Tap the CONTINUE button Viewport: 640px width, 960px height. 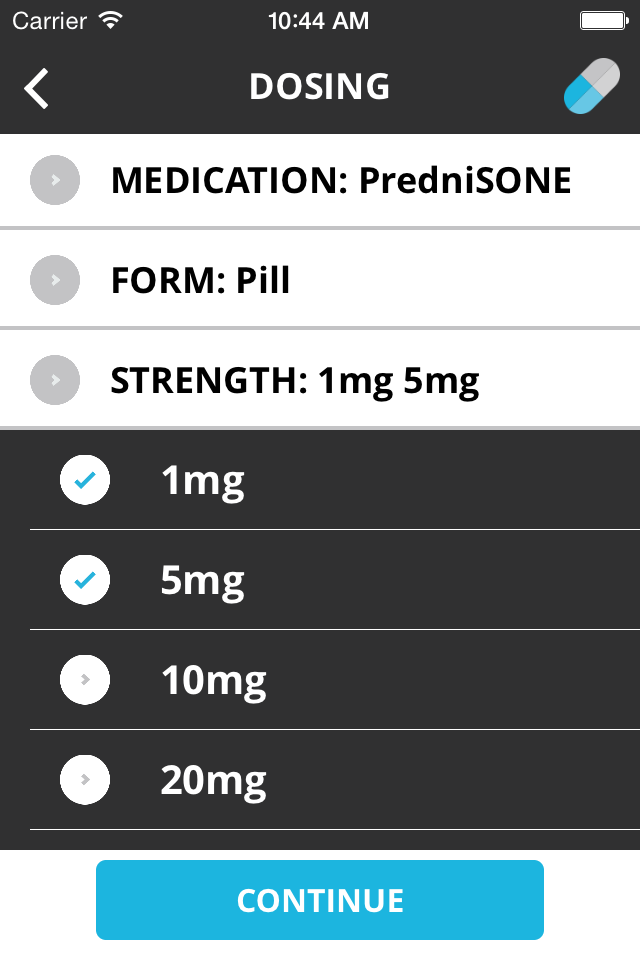pos(320,900)
